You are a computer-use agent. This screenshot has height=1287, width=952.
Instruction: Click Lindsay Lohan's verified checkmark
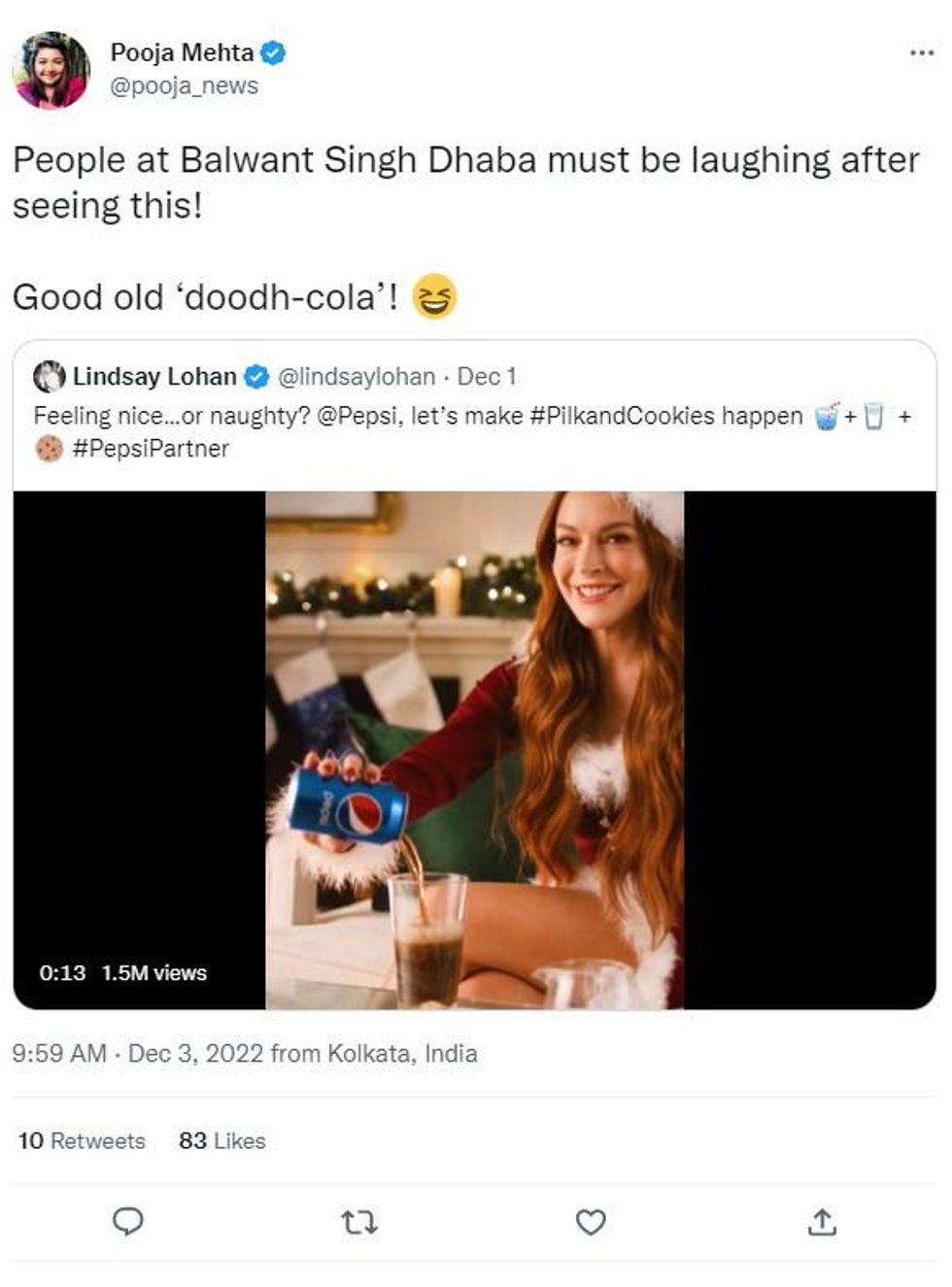point(256,376)
